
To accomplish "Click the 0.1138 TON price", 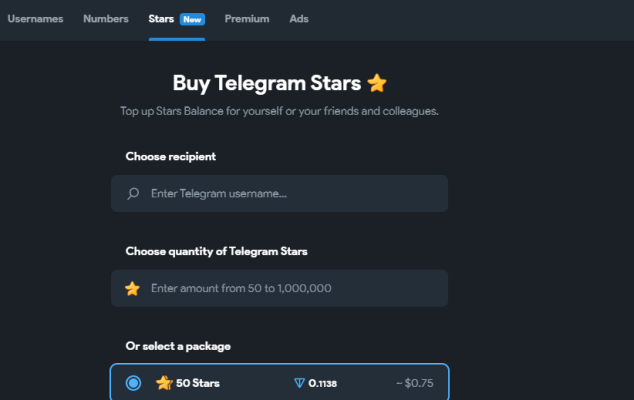I will [322, 383].
